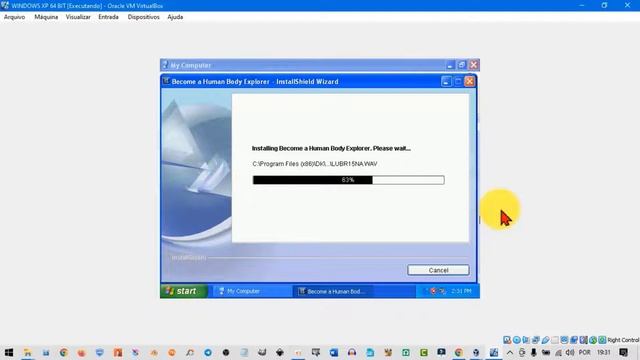This screenshot has width=640, height=360.
Task: Open Telegram from the taskbar
Action: 208,352
